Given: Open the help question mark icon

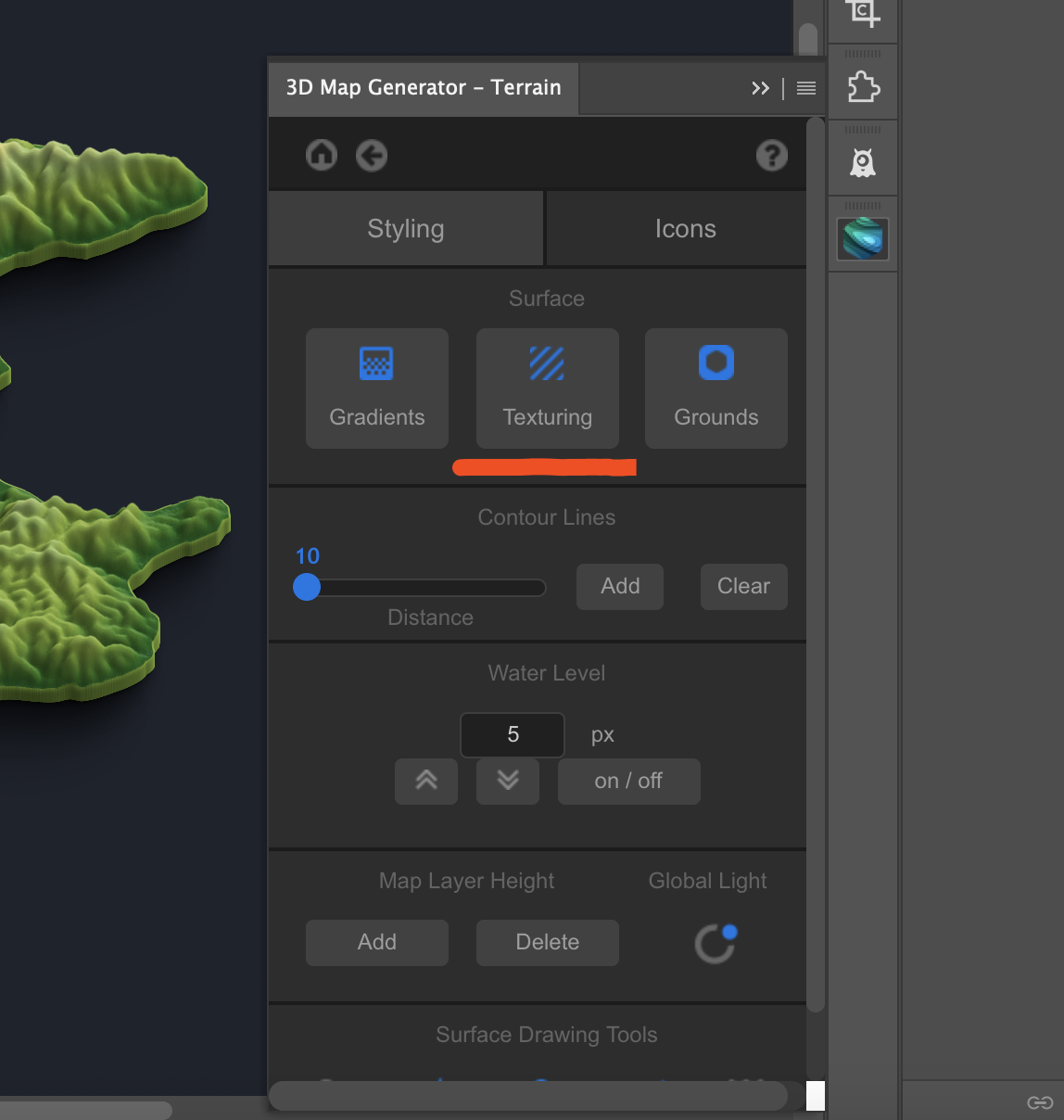Looking at the screenshot, I should (772, 155).
